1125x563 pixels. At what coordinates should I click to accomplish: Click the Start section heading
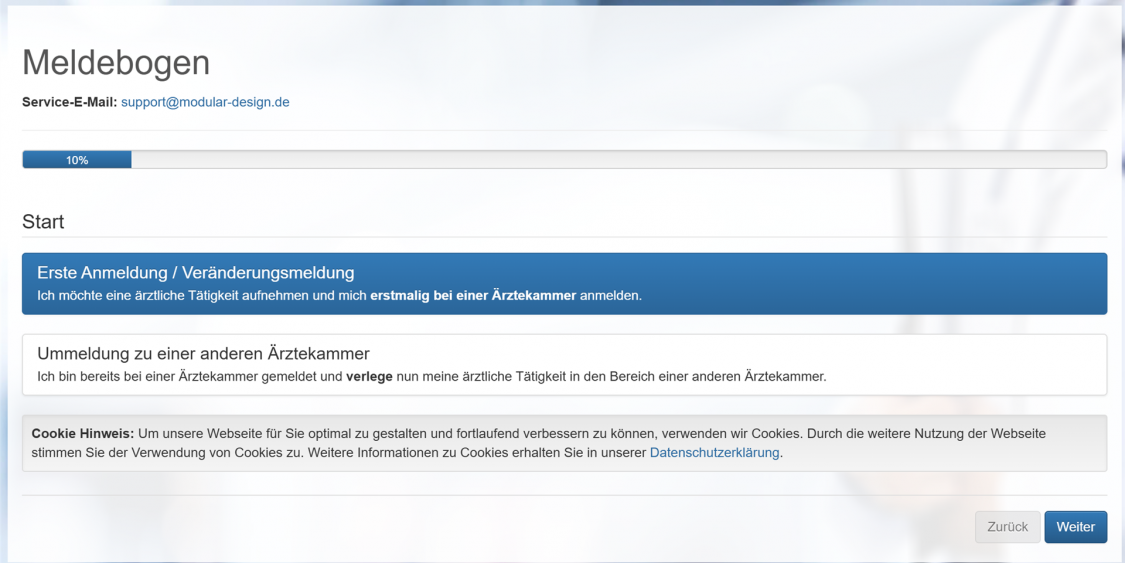[x=43, y=222]
